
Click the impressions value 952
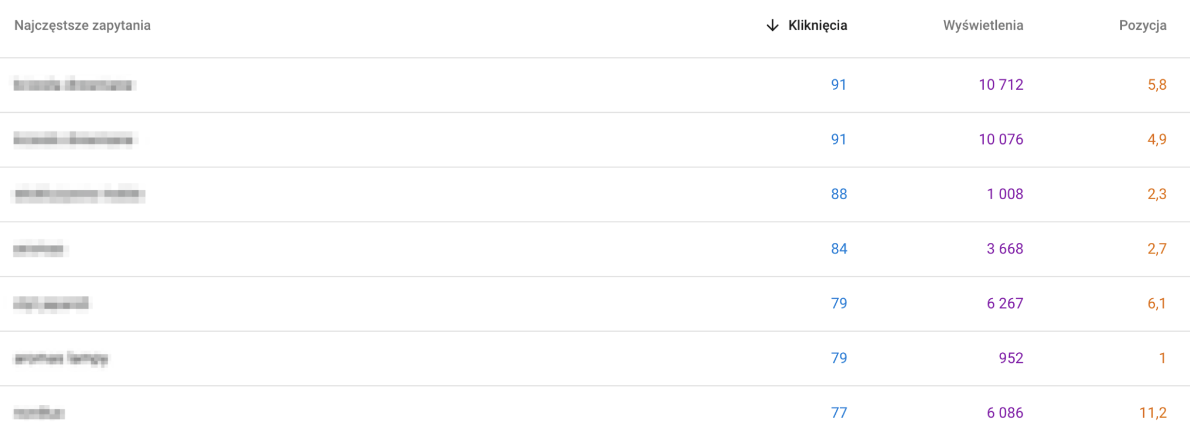click(x=1009, y=358)
